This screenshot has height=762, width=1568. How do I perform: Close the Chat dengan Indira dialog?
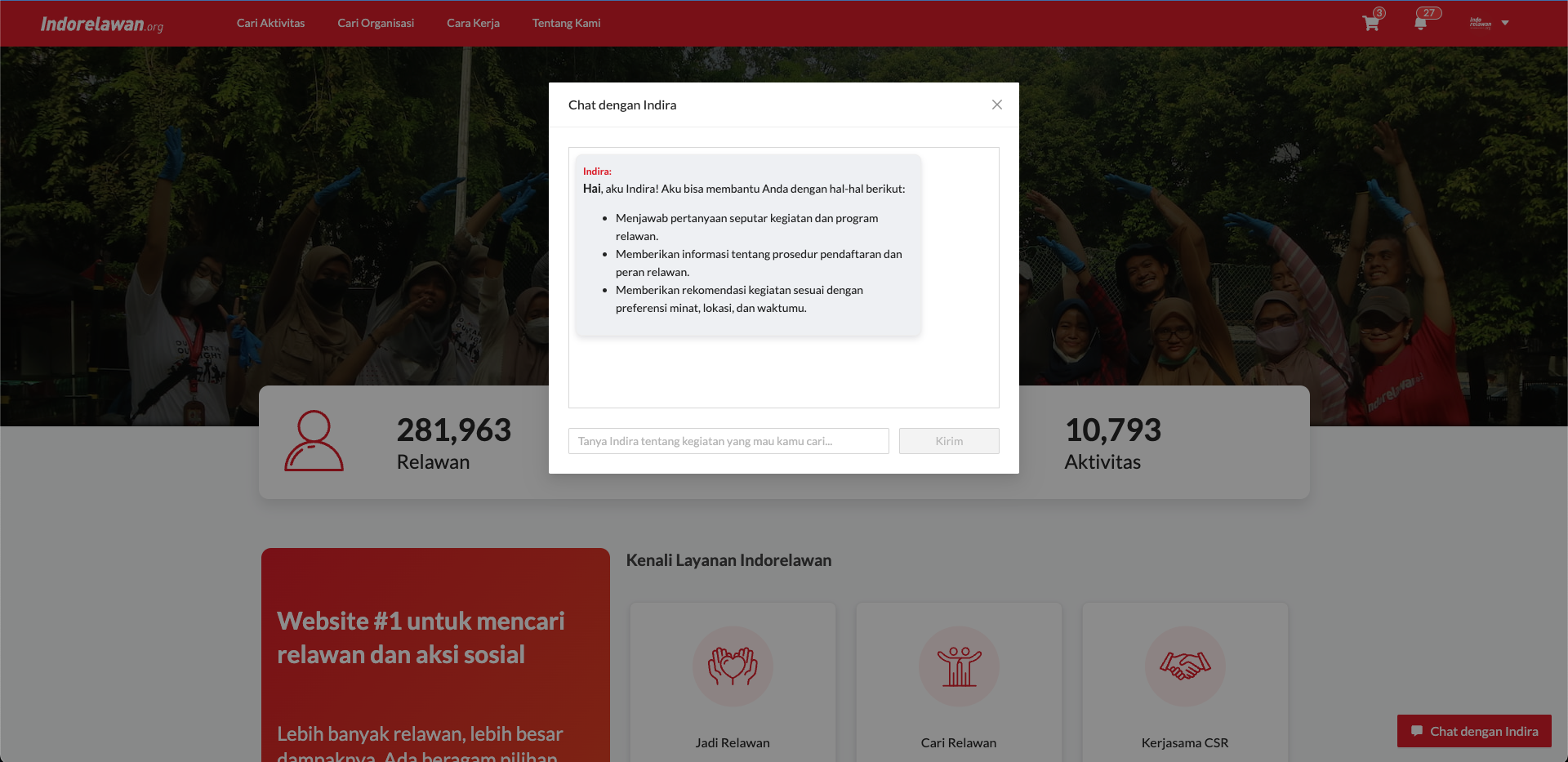point(996,105)
